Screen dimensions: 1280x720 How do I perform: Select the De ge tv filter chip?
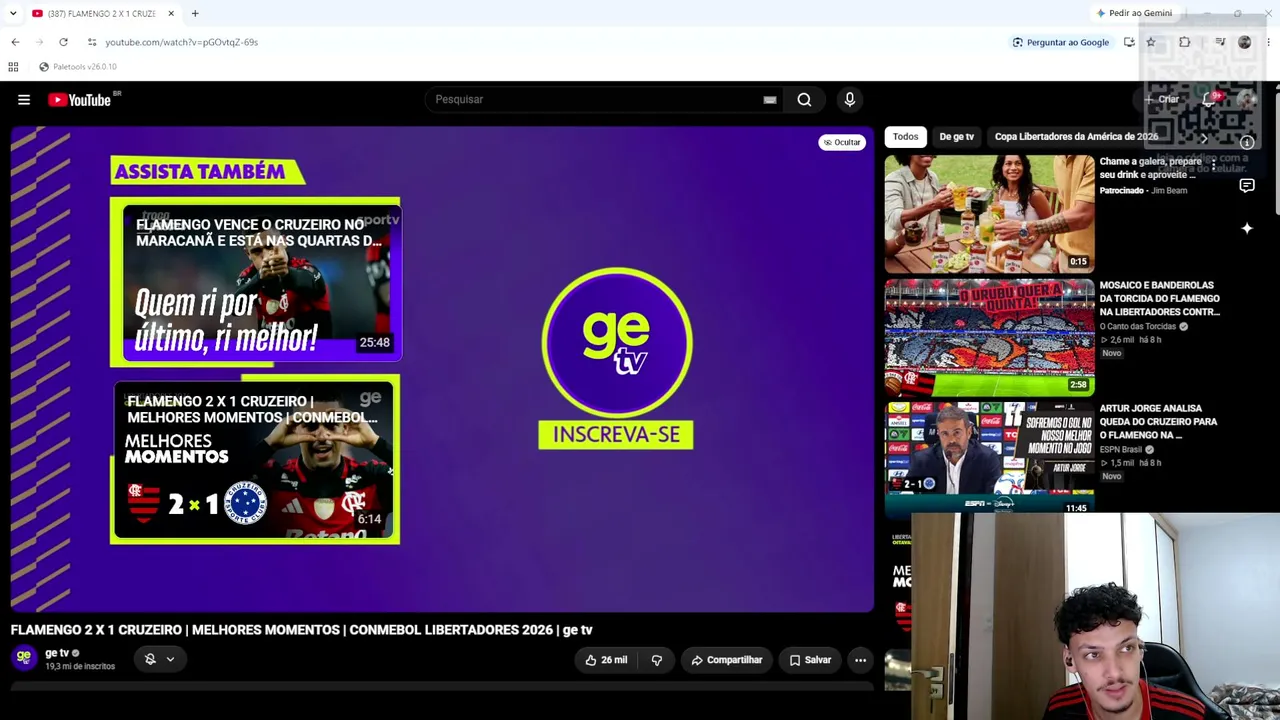(x=956, y=137)
